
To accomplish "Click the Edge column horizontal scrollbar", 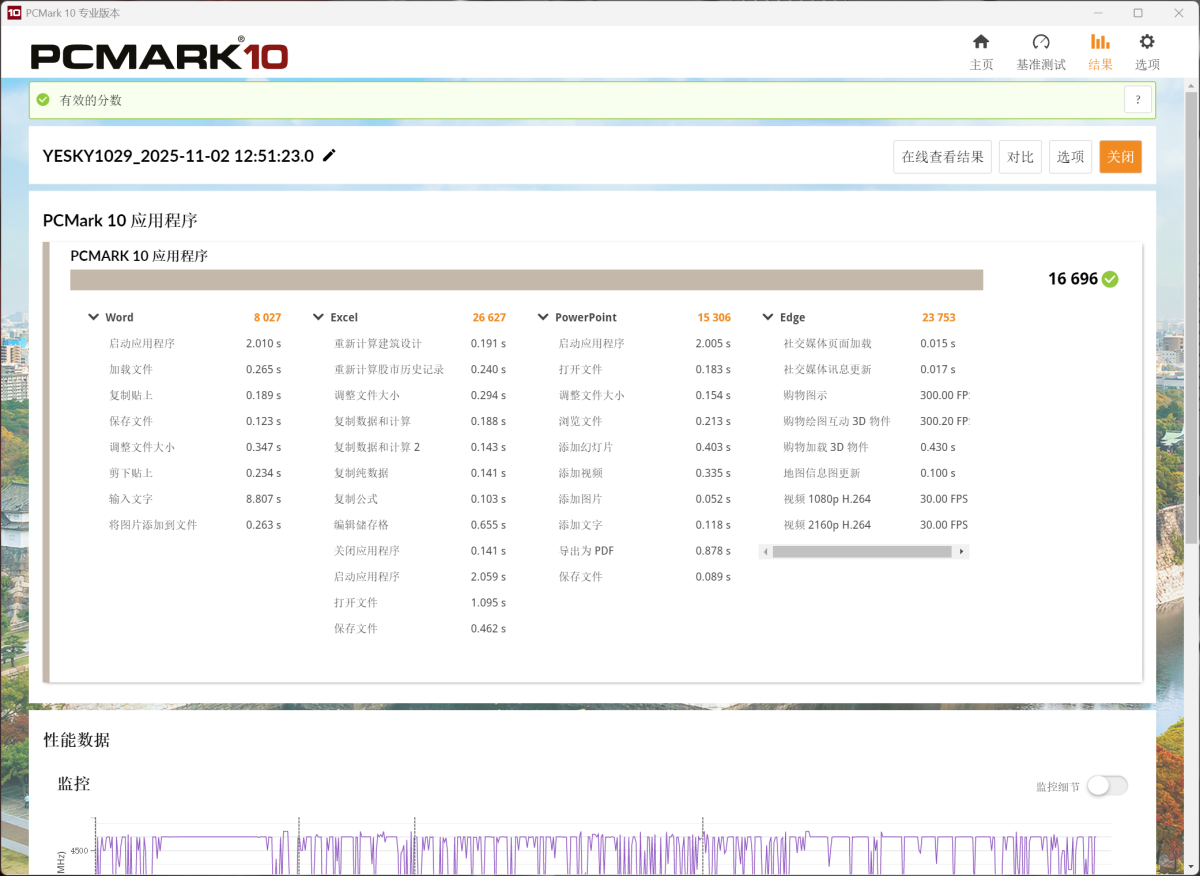I will (x=860, y=552).
